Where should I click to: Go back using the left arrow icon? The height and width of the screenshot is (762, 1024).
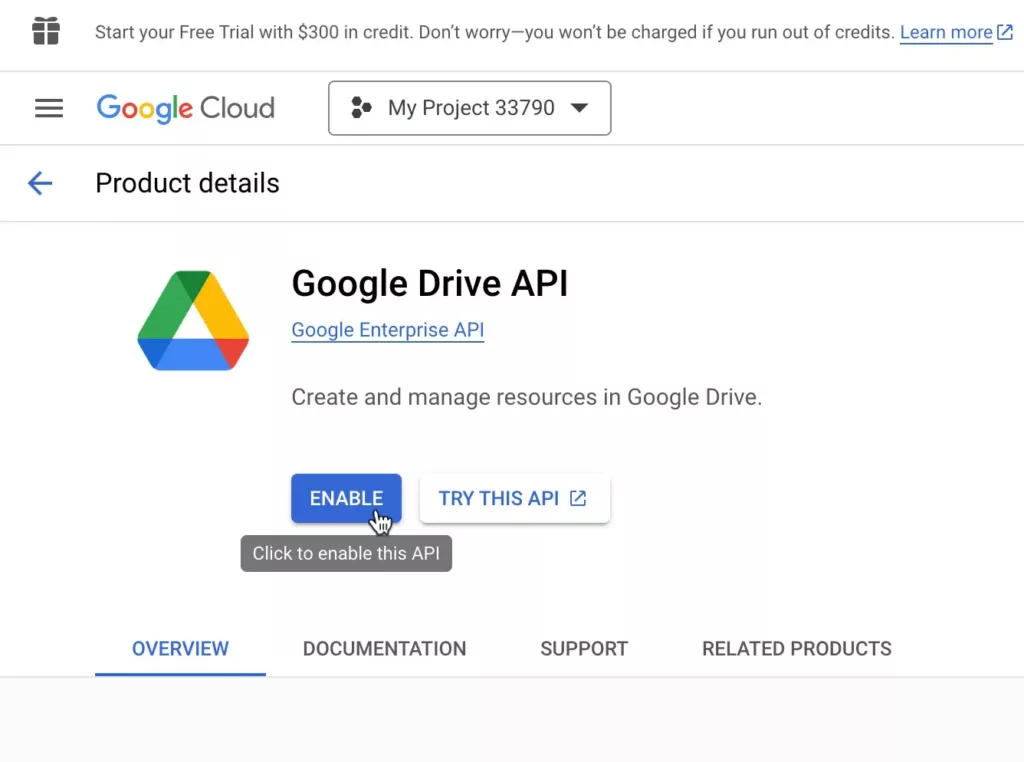click(40, 183)
